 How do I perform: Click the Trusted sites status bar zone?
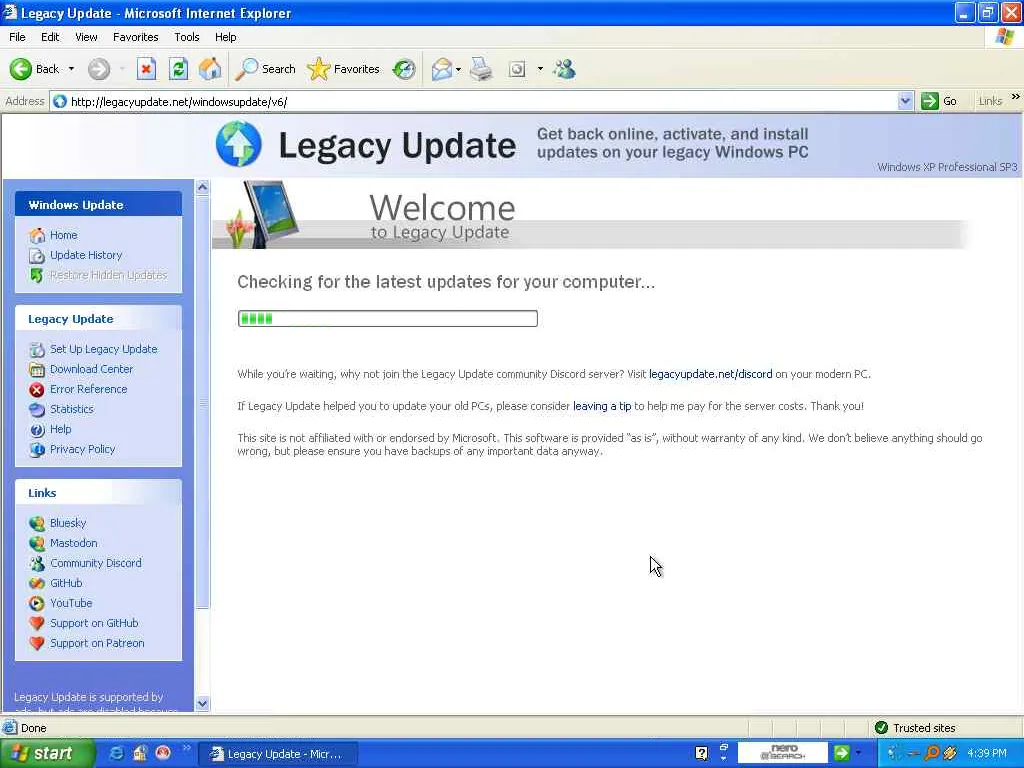click(x=915, y=728)
